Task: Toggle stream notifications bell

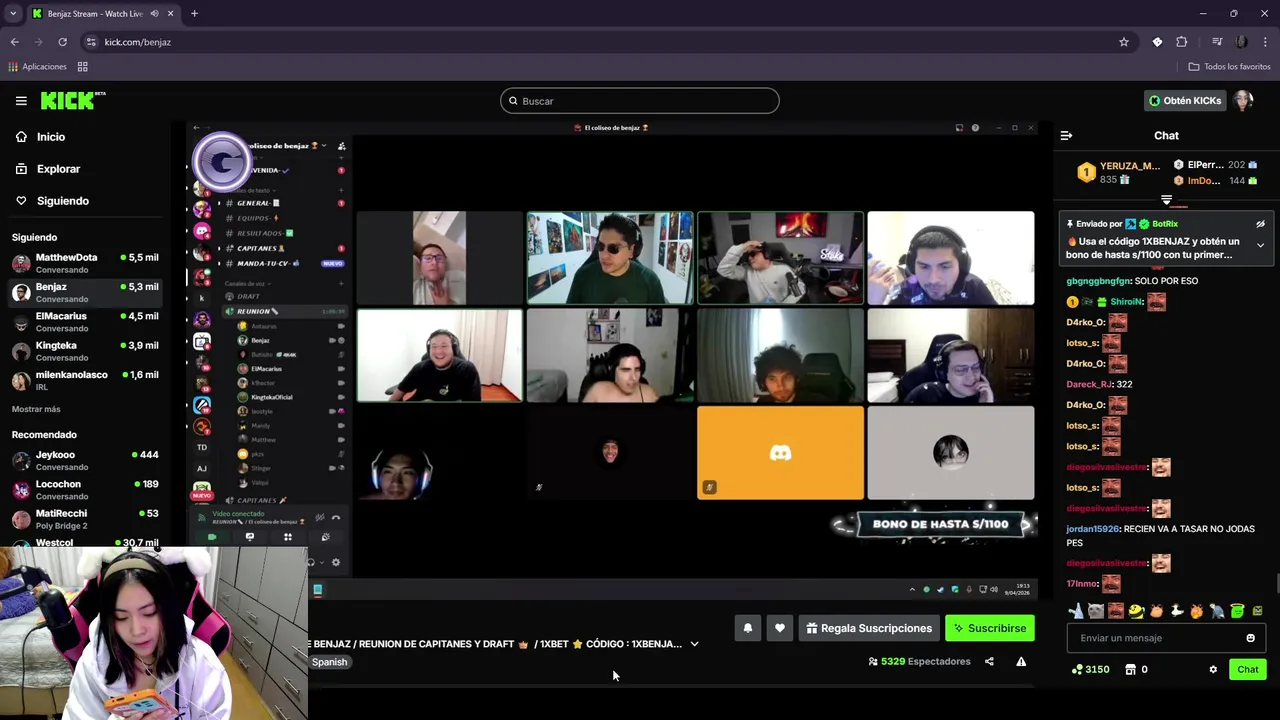Action: 747,628
